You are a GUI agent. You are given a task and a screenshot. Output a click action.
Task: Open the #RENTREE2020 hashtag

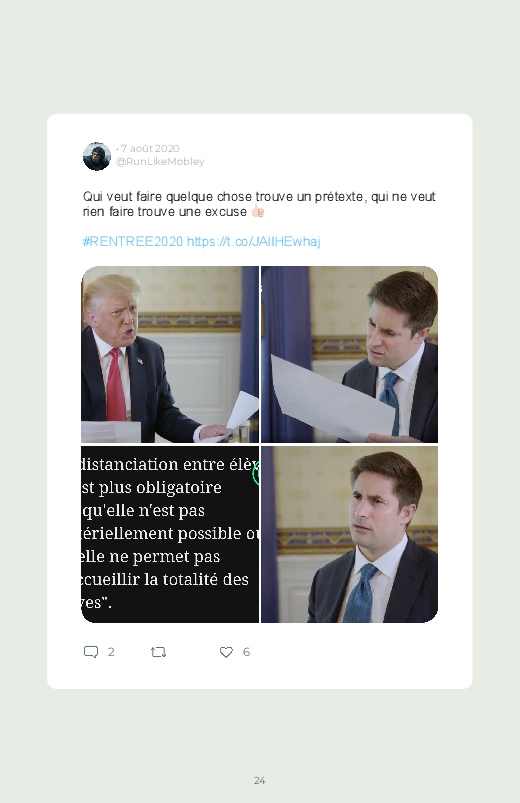click(133, 242)
